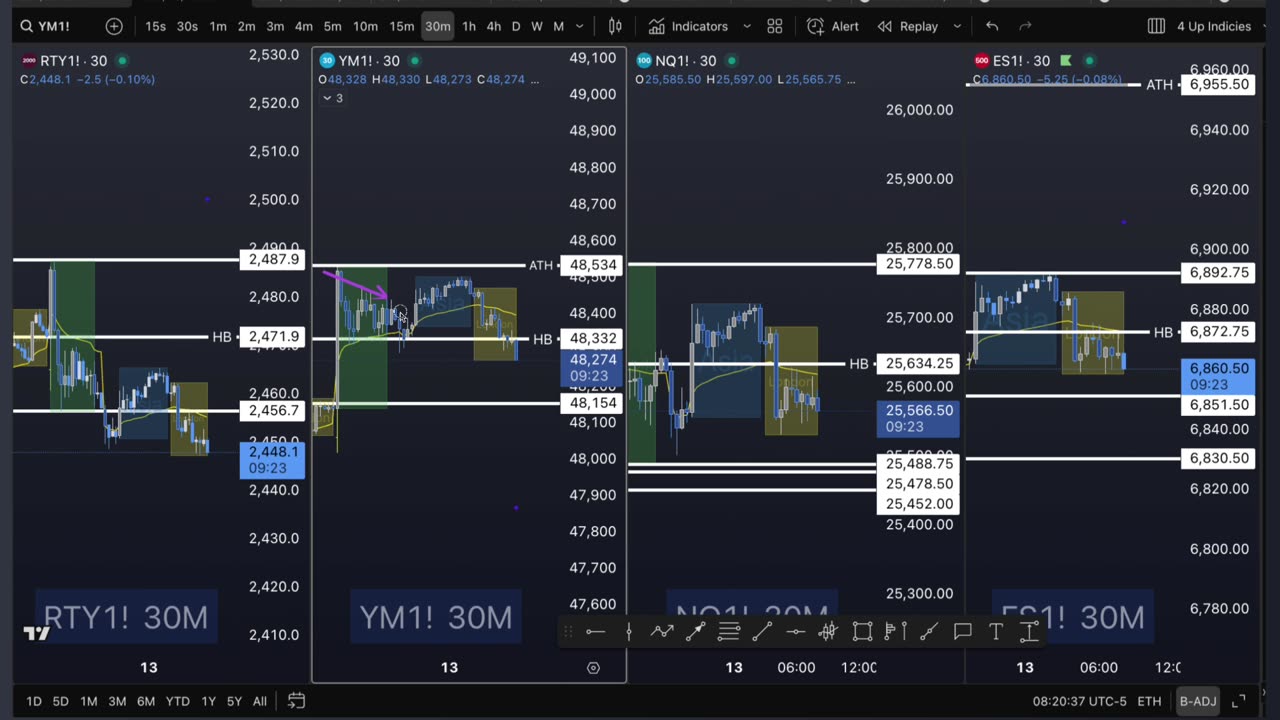Open the YM1! symbol search
Image resolution: width=1280 pixels, height=720 pixels.
[46, 26]
